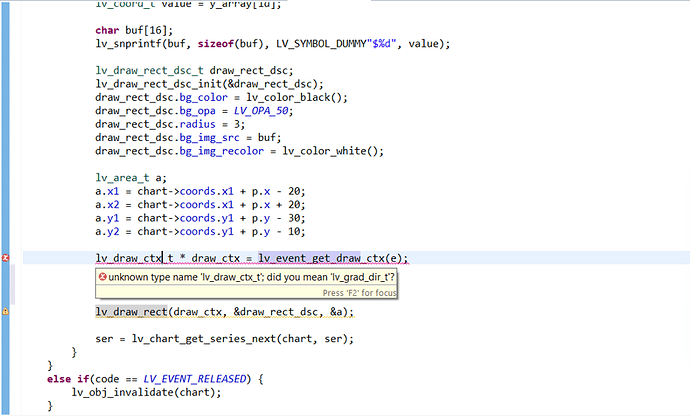Click a.y2 assignment line

(x=200, y=232)
